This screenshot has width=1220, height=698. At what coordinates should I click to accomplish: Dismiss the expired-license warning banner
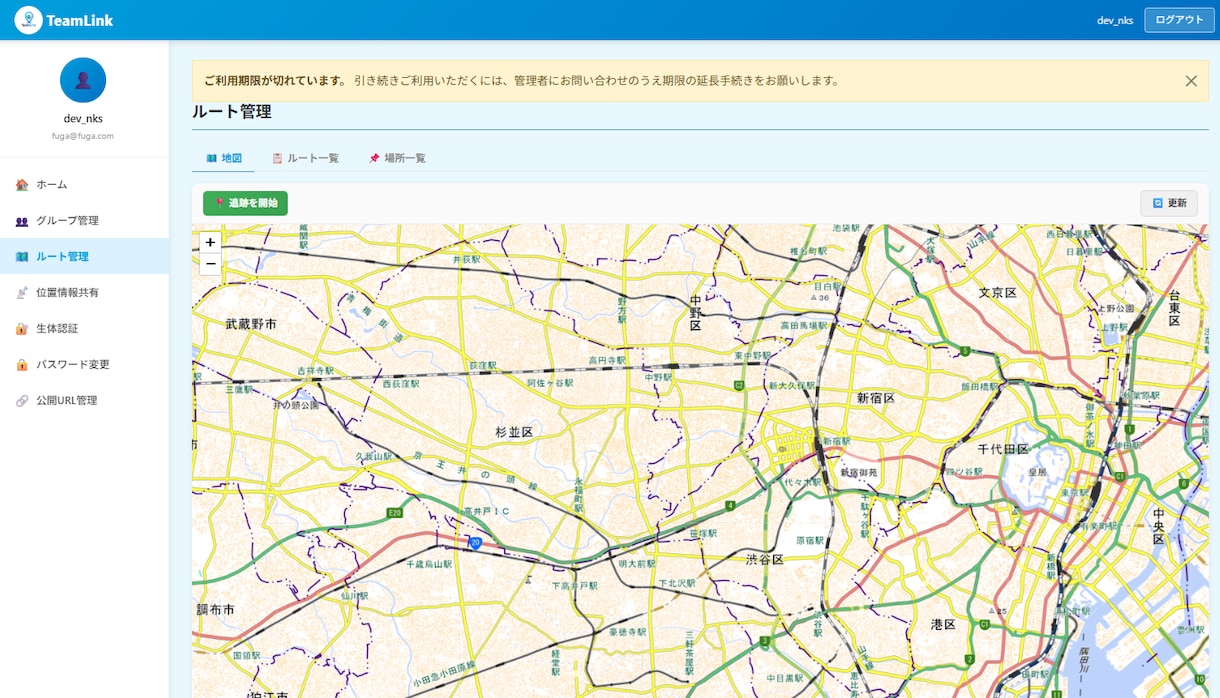[x=1191, y=81]
